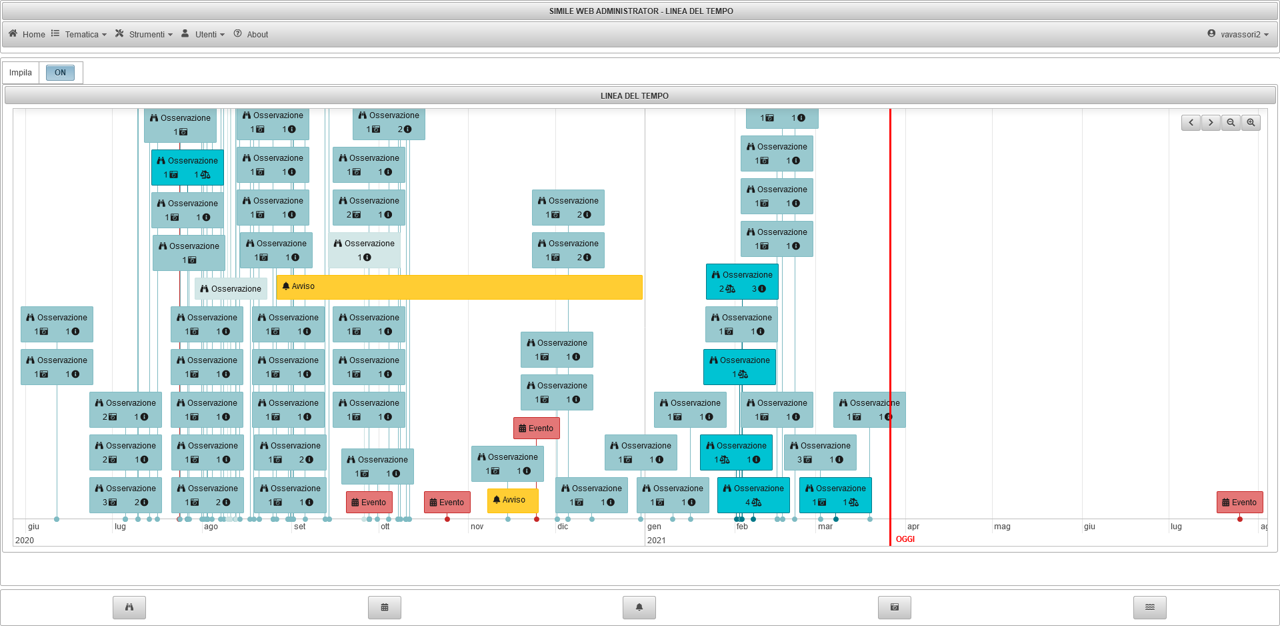Click the list lines button at bottom
Screen dimensions: 1280x626
point(1150,607)
